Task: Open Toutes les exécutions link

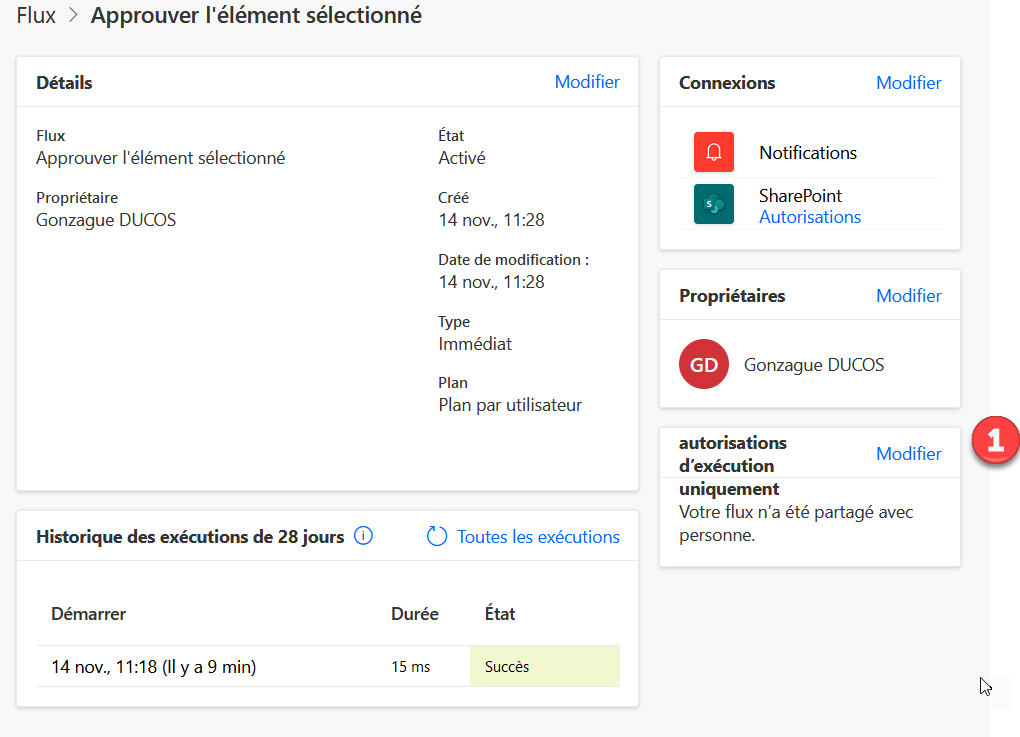Action: tap(538, 537)
